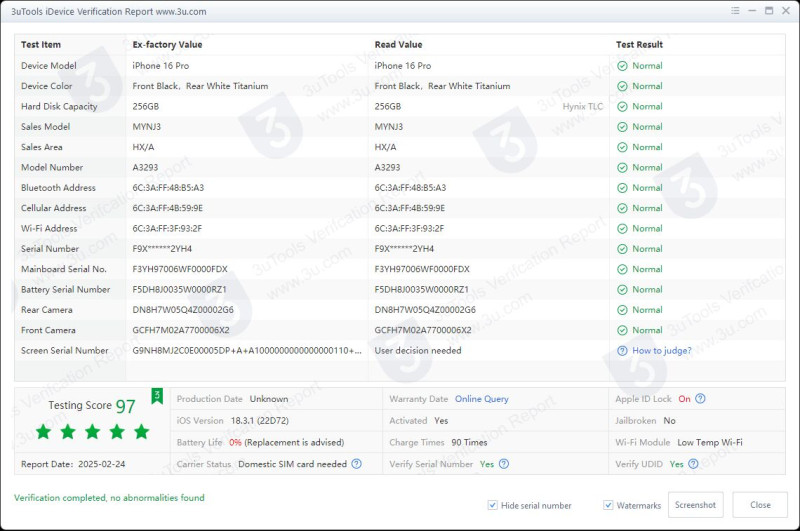Click the Normal check icon for Hard Disk Capacity
Screen dimensions: 800x531
(x=622, y=107)
